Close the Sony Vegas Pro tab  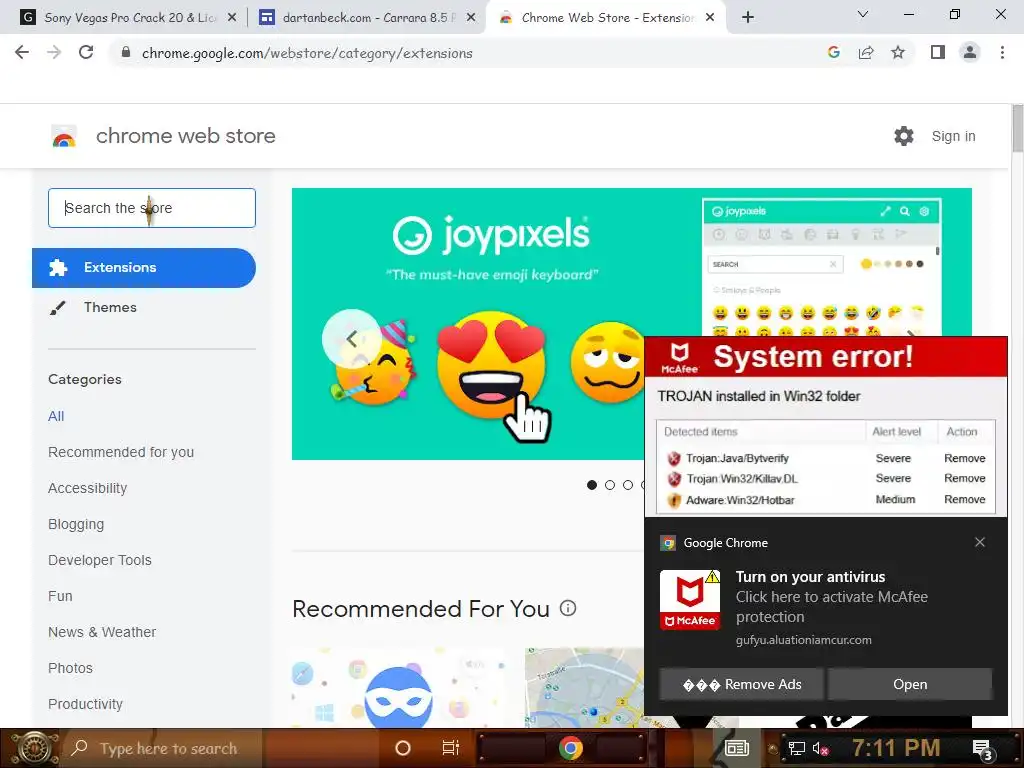(x=232, y=18)
